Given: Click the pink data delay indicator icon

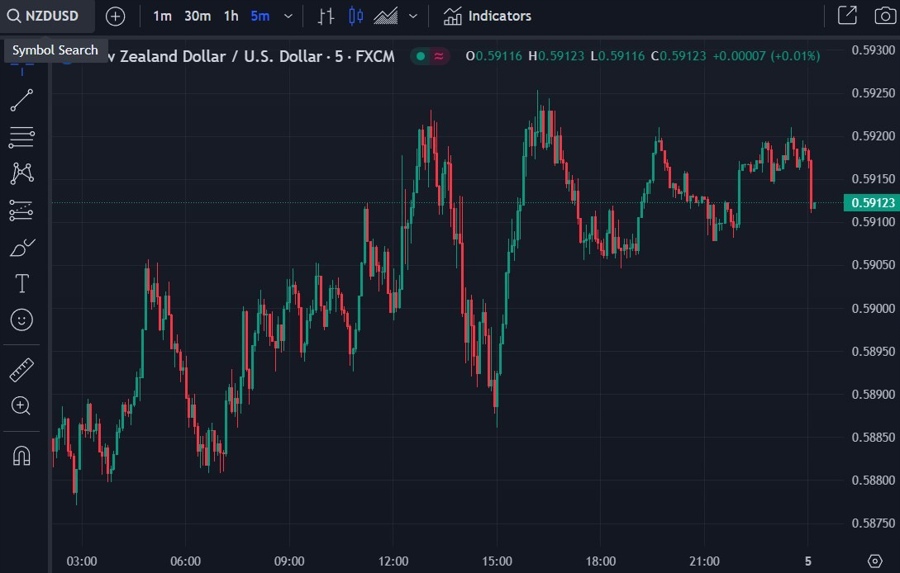Looking at the screenshot, I should click(x=439, y=56).
